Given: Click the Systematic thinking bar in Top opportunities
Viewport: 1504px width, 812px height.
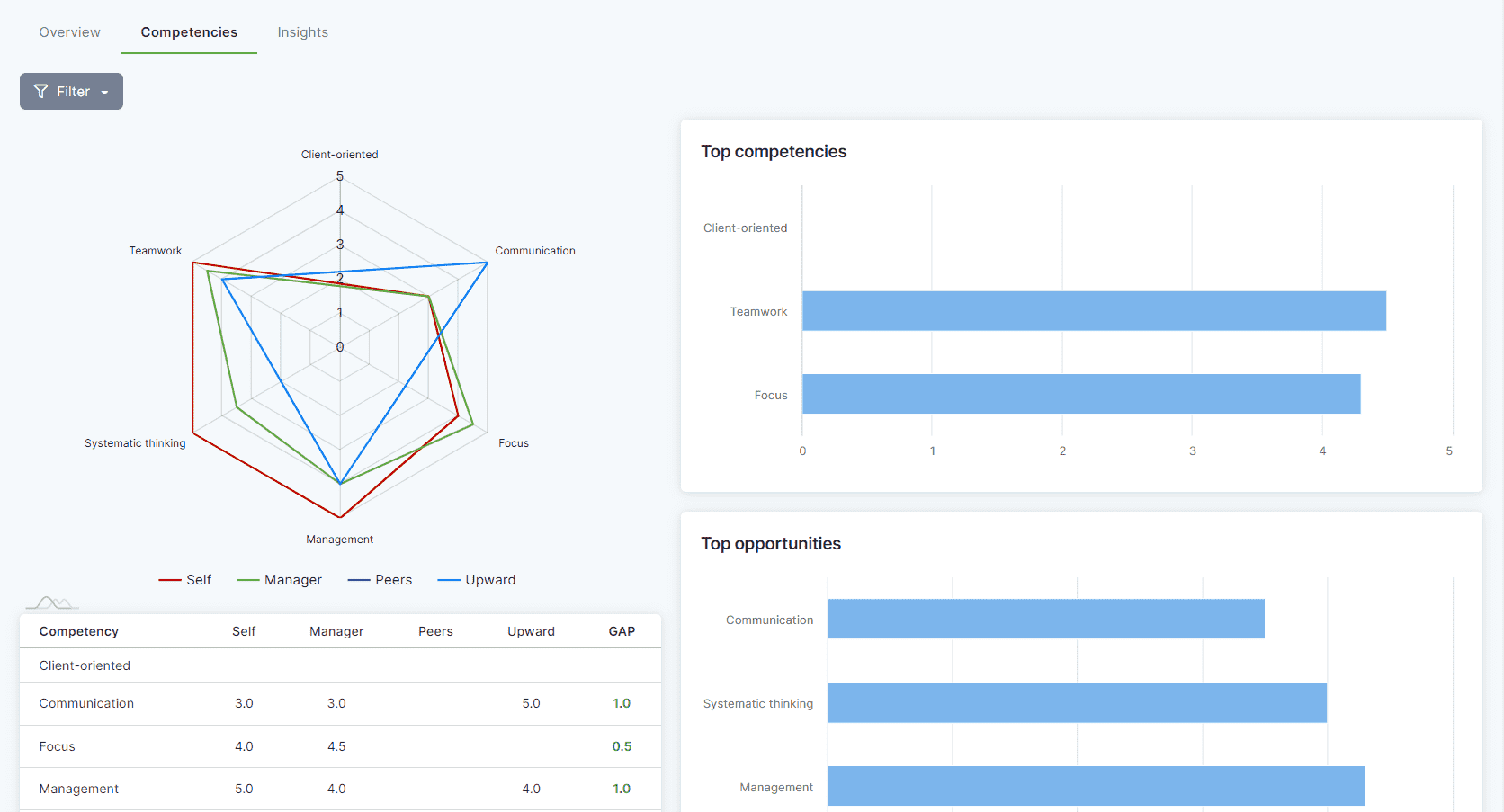Looking at the screenshot, I should [1077, 703].
